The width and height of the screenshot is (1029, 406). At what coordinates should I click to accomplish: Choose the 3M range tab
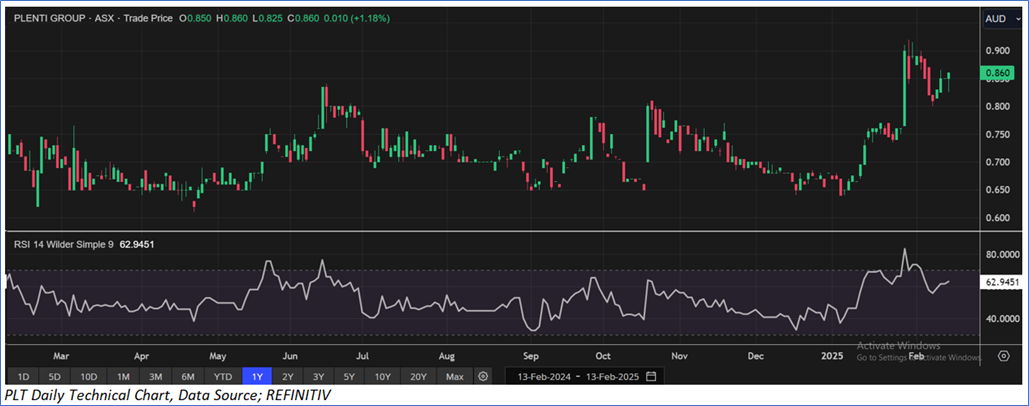tap(155, 377)
